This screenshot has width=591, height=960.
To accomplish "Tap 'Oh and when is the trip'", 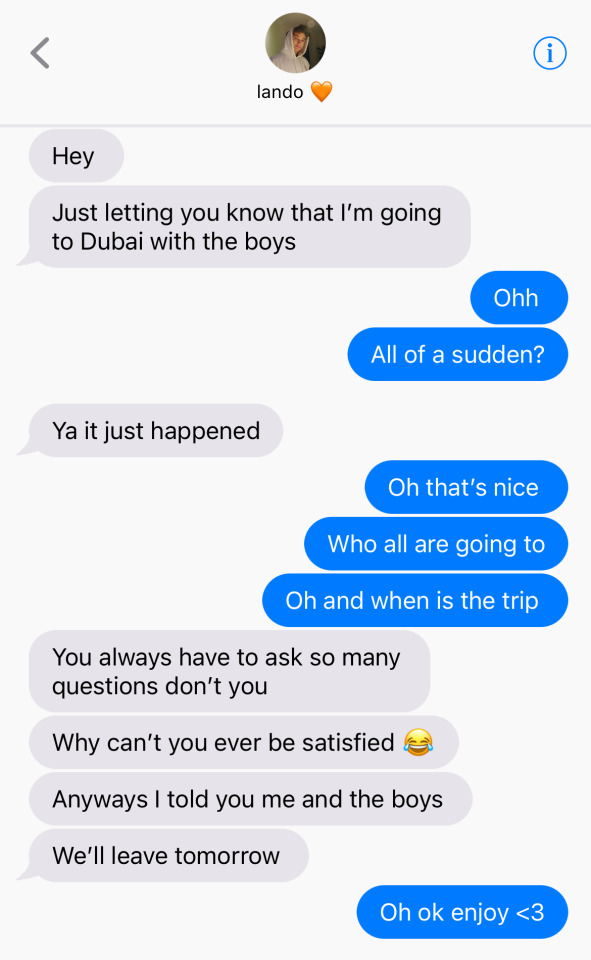I will (415, 600).
